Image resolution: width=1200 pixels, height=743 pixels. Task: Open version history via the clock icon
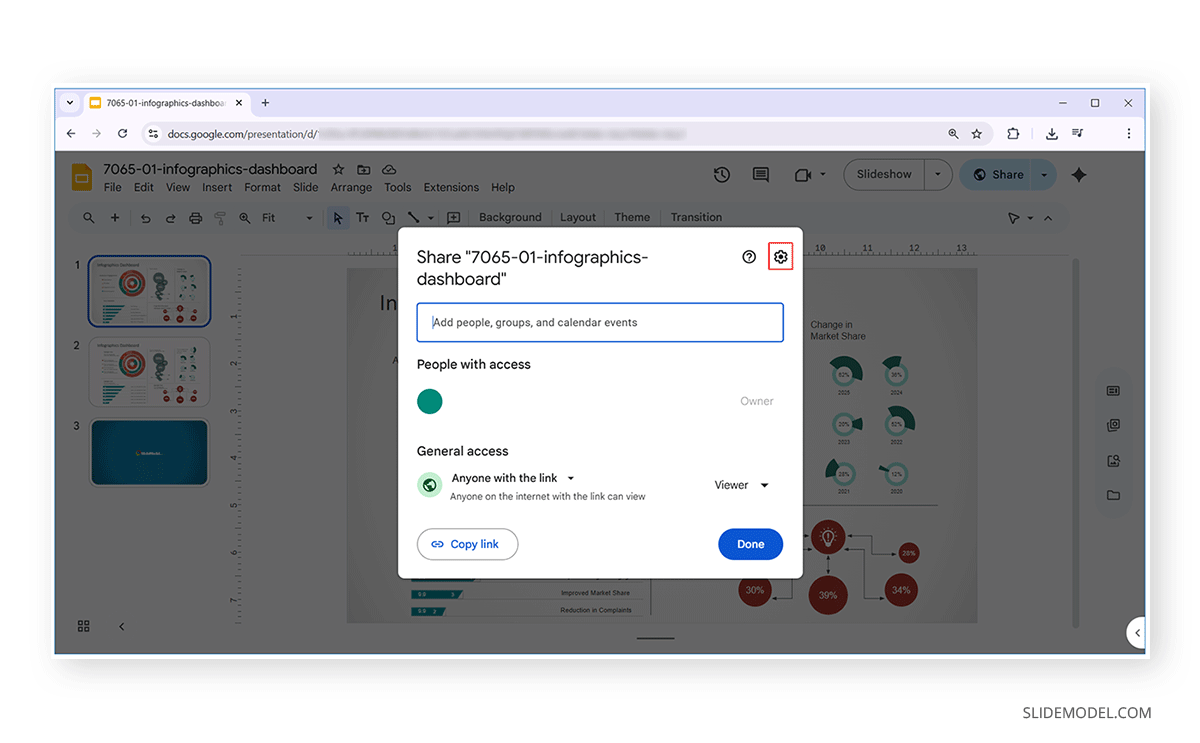click(721, 174)
